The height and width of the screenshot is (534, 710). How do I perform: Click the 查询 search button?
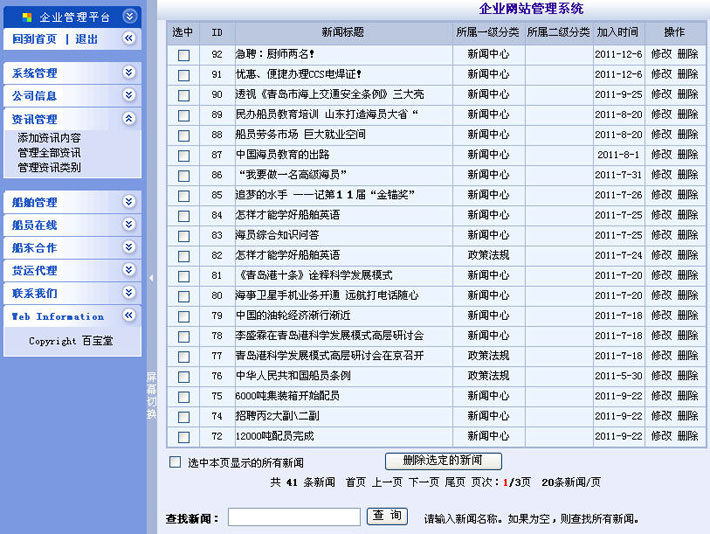(387, 516)
